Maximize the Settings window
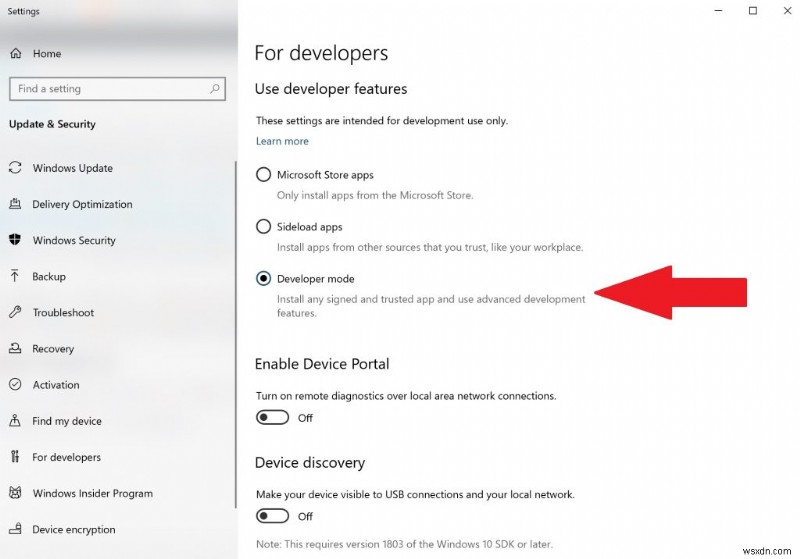Viewport: 800px width, 559px height. [753, 11]
